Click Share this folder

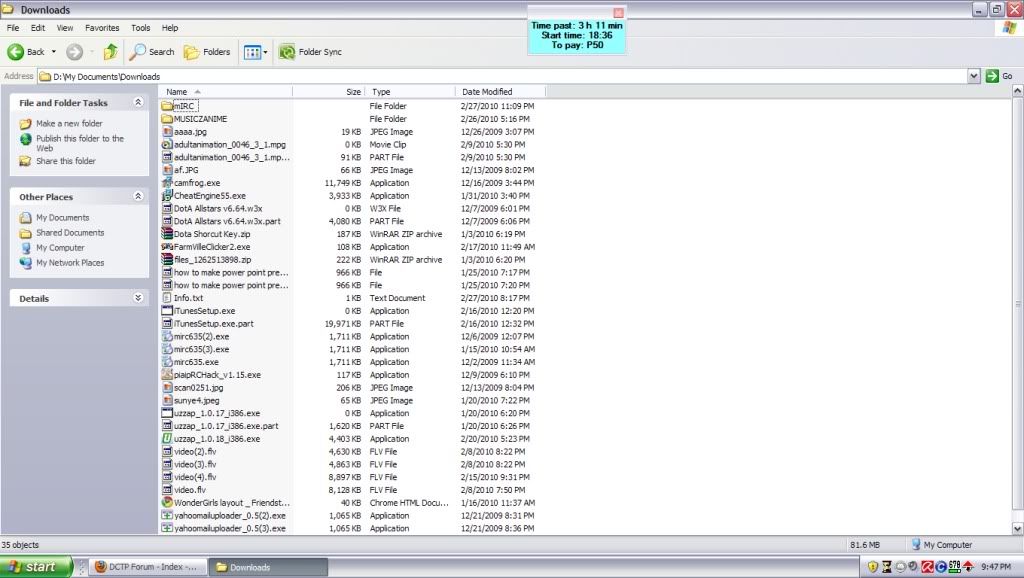point(65,161)
